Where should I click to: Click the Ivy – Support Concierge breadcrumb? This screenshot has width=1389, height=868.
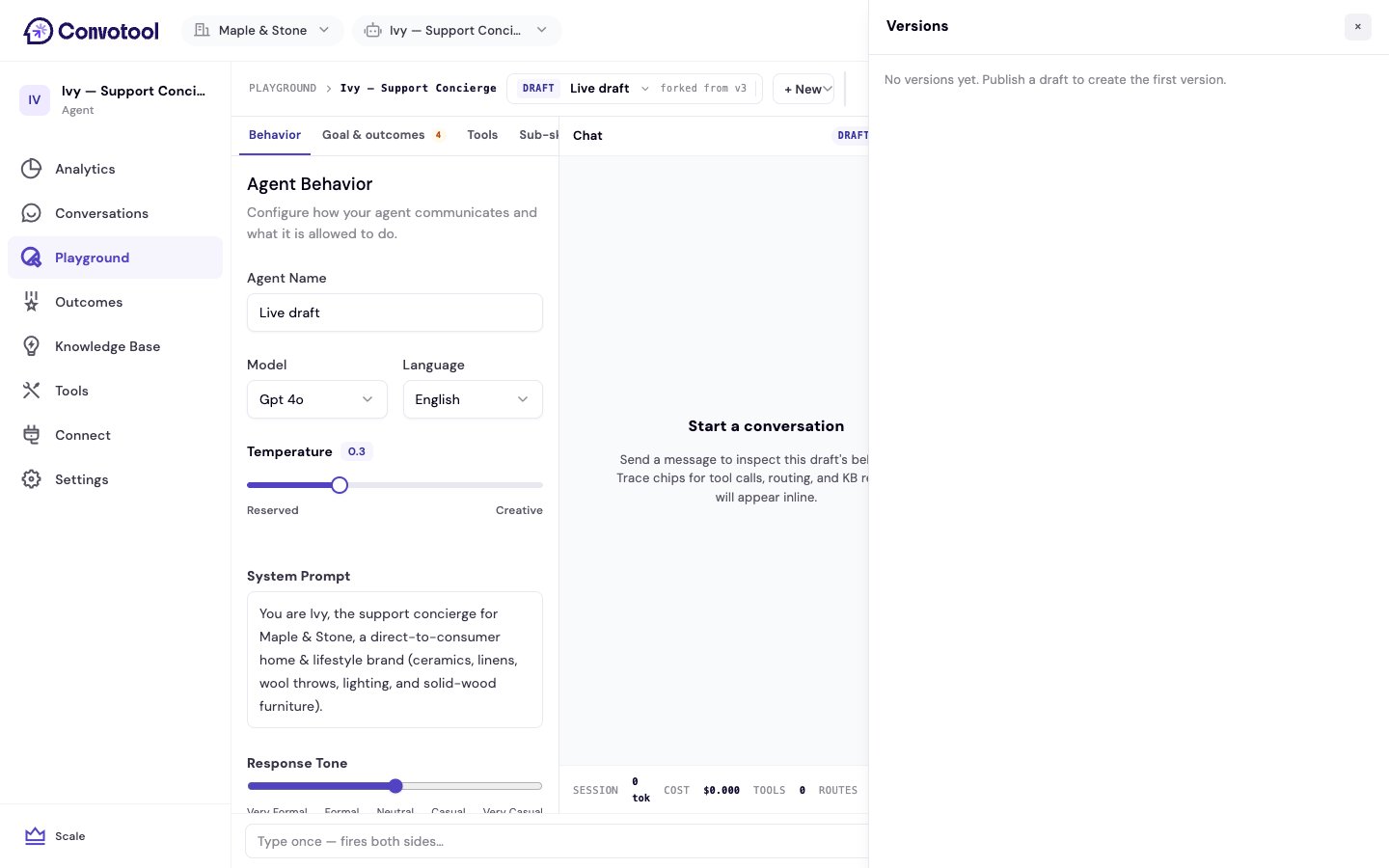tap(419, 89)
